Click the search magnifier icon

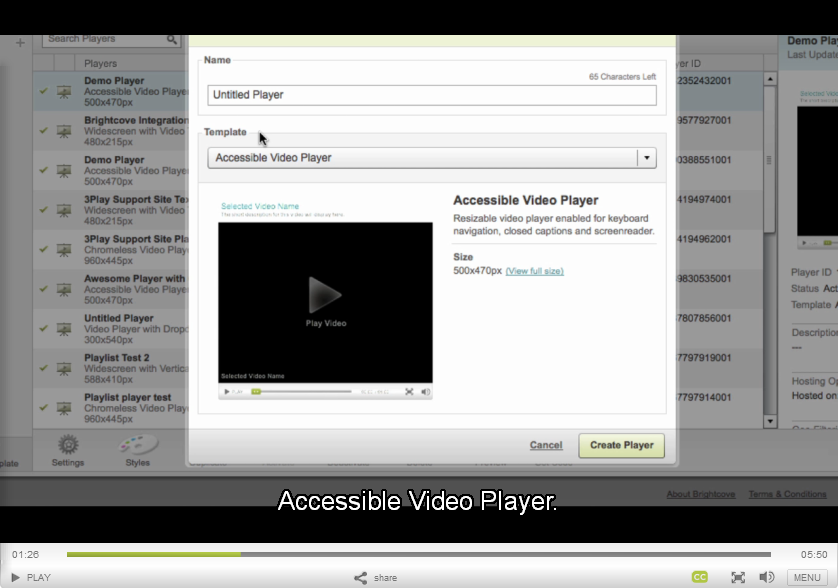[x=172, y=40]
